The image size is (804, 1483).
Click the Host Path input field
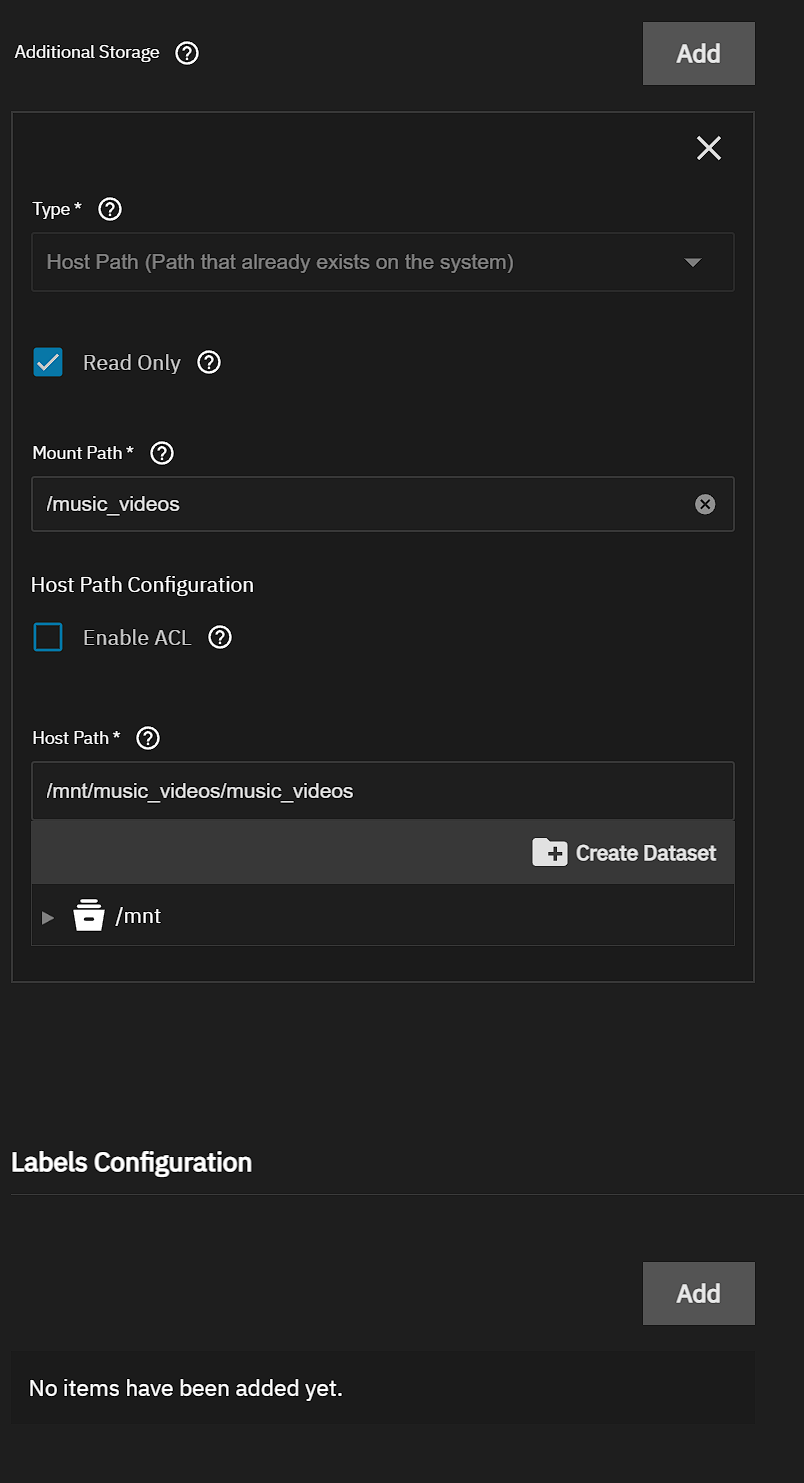382,791
